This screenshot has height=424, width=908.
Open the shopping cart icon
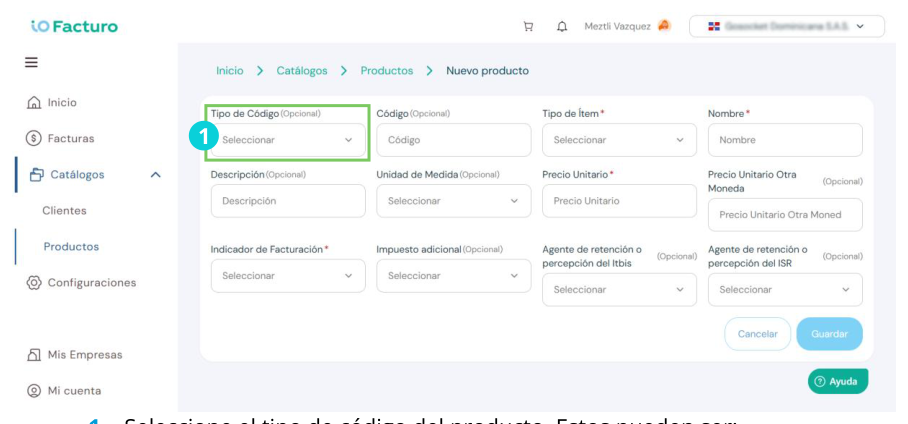click(x=528, y=27)
